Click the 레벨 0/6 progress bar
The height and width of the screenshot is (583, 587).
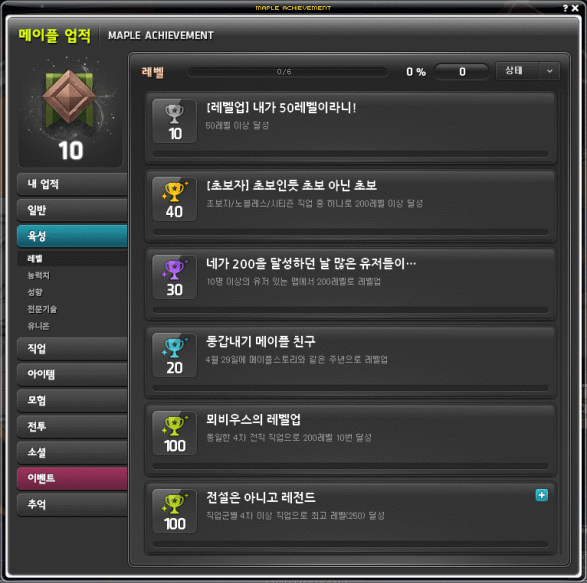tap(287, 72)
